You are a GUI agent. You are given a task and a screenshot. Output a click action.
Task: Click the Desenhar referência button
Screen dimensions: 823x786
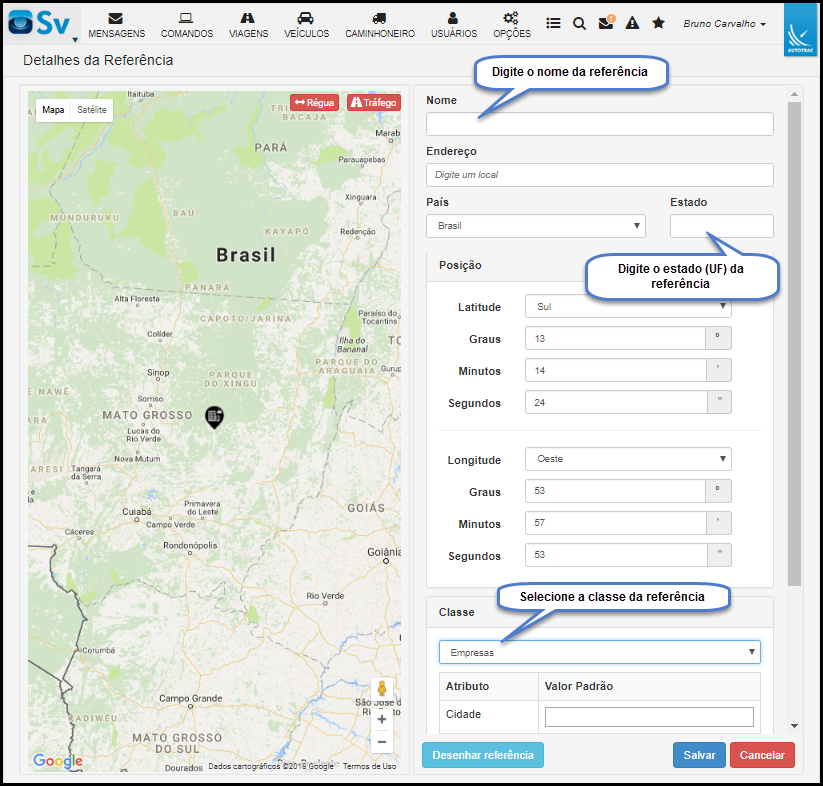click(482, 755)
